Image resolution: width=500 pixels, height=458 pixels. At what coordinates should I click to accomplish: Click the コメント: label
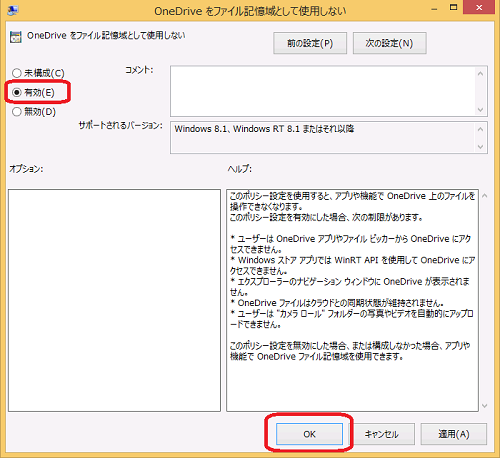[139, 70]
